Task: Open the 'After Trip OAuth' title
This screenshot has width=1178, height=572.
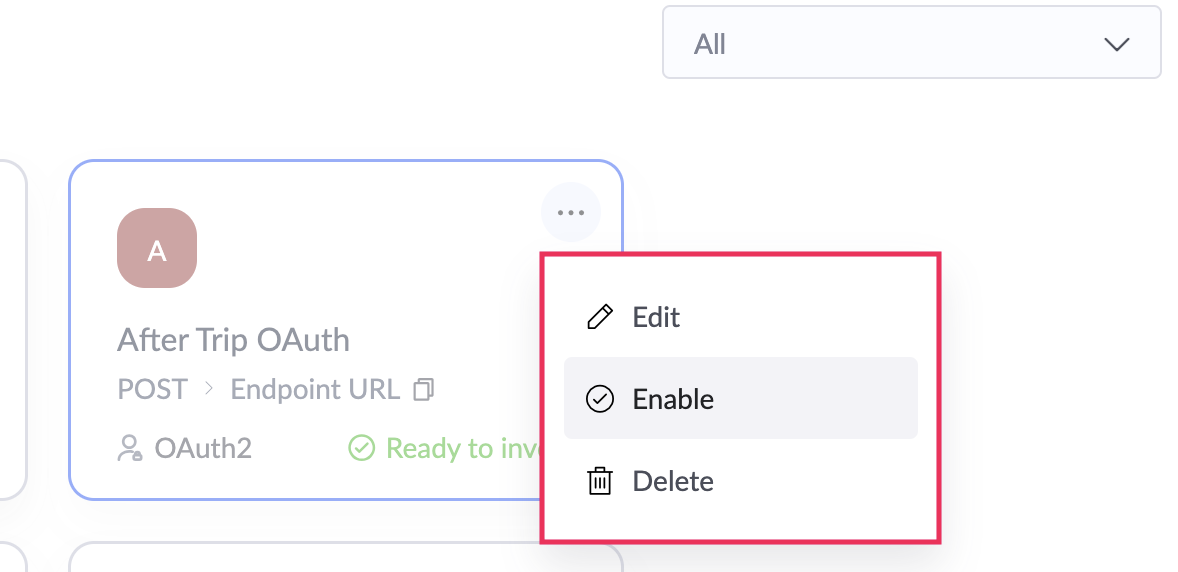Action: coord(234,340)
